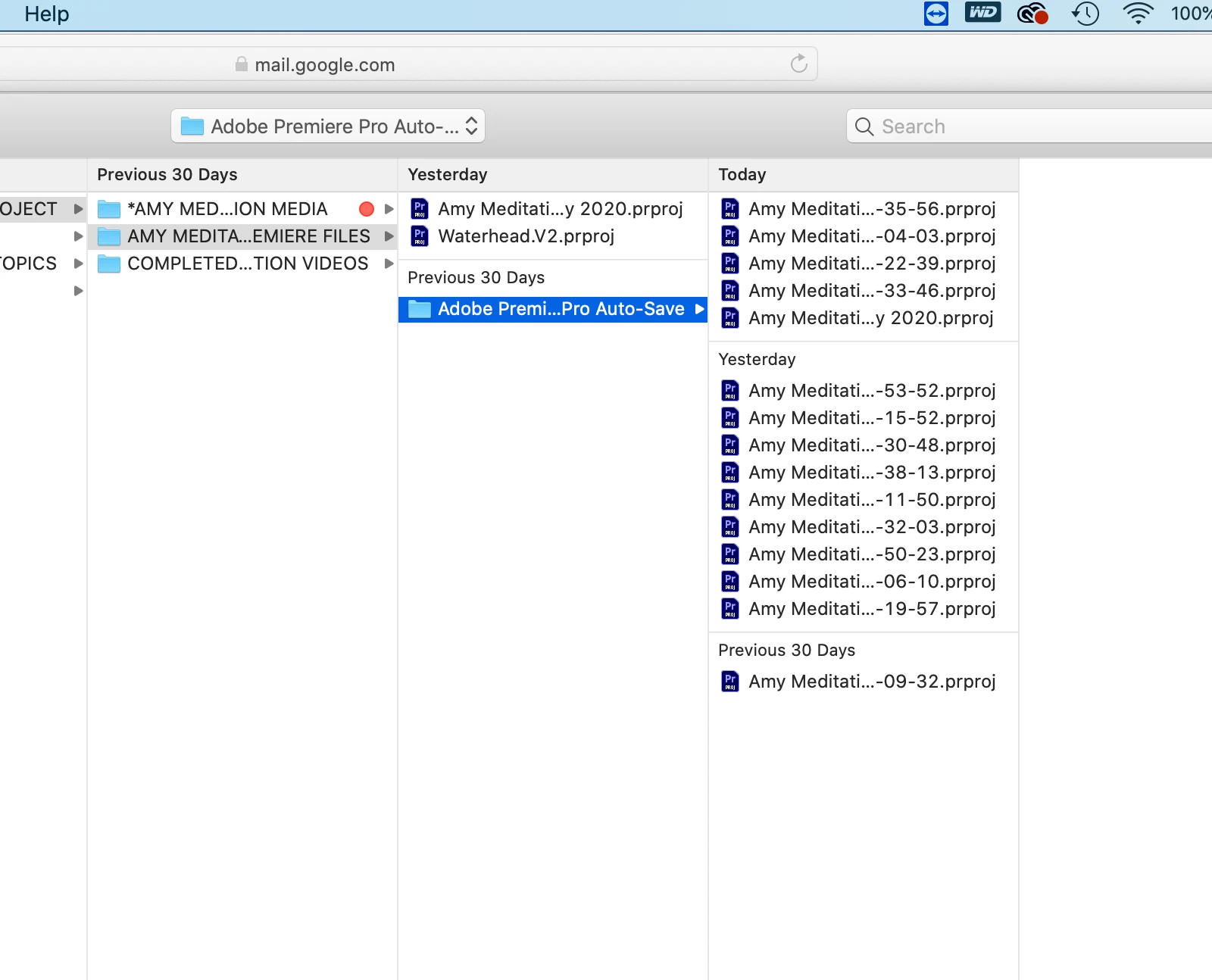Select Amy Meditati...y 2020.prproj under Yesterday column
The image size is (1212, 980).
(x=553, y=209)
